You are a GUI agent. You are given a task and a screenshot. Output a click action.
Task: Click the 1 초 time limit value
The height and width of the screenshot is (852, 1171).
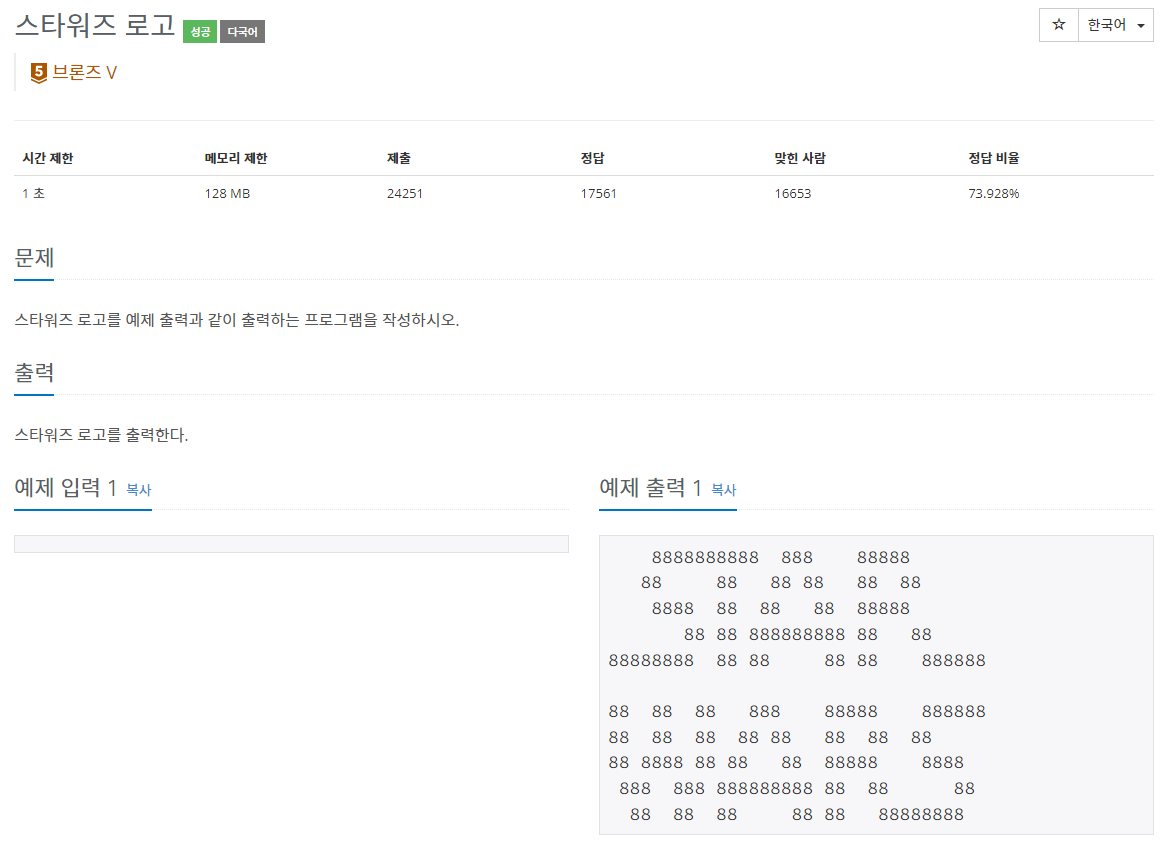pos(34,193)
